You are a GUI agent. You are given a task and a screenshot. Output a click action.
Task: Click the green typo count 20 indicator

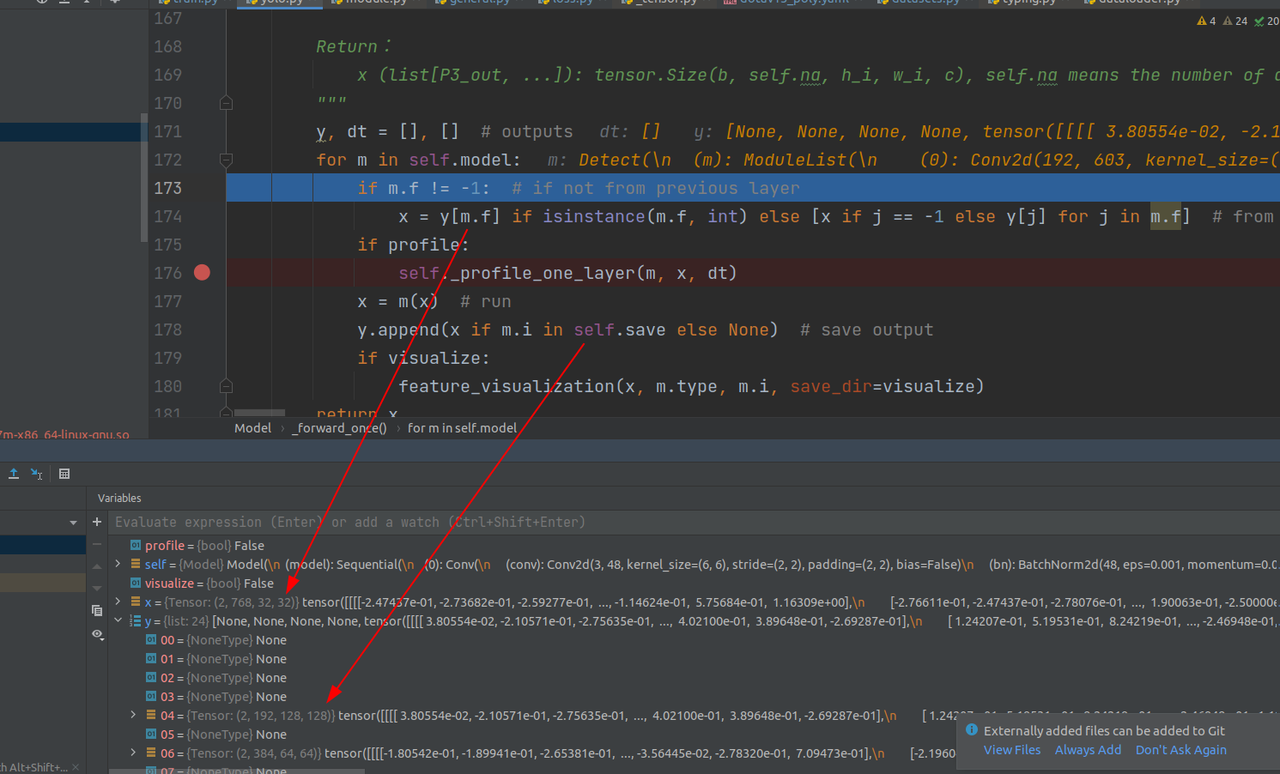coord(1266,21)
